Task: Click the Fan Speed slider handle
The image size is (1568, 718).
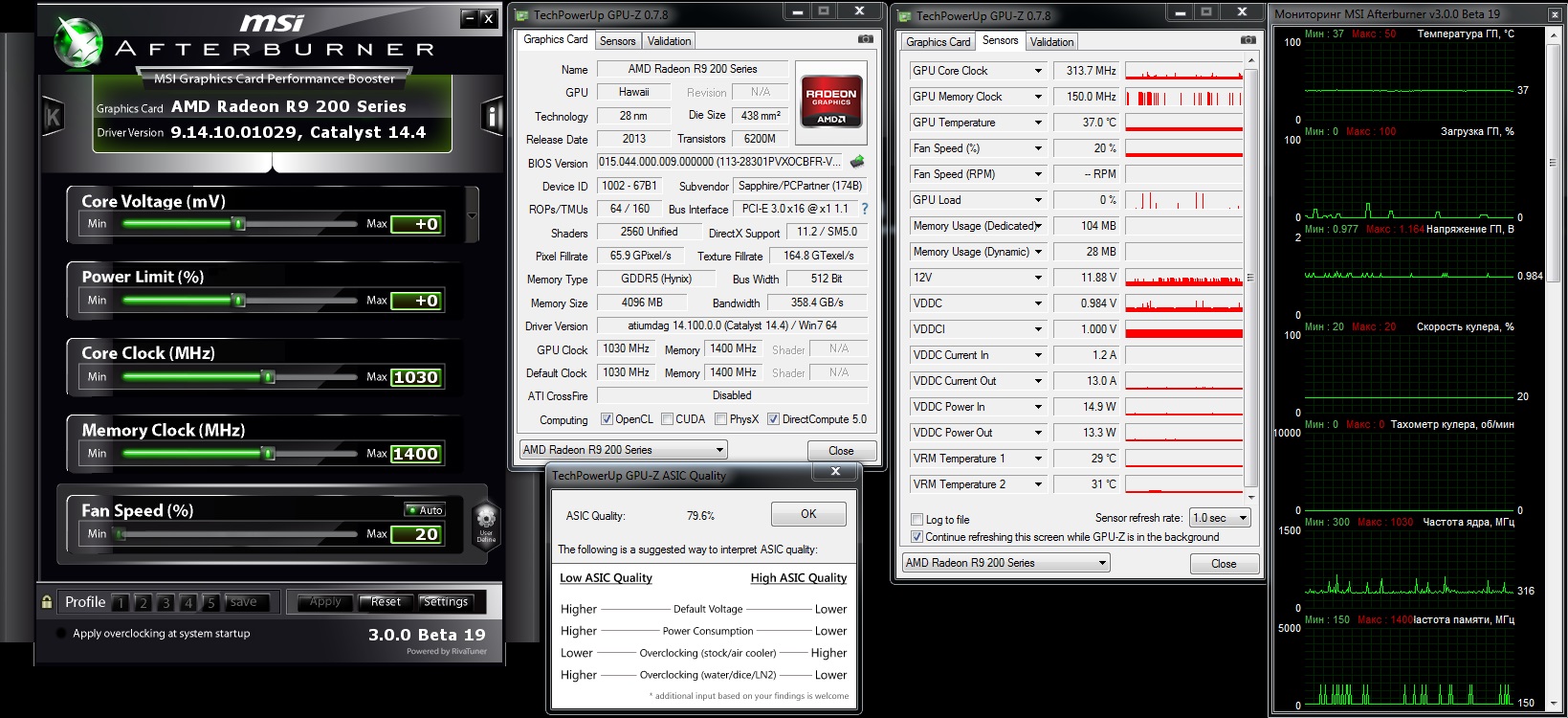Action: [x=120, y=534]
